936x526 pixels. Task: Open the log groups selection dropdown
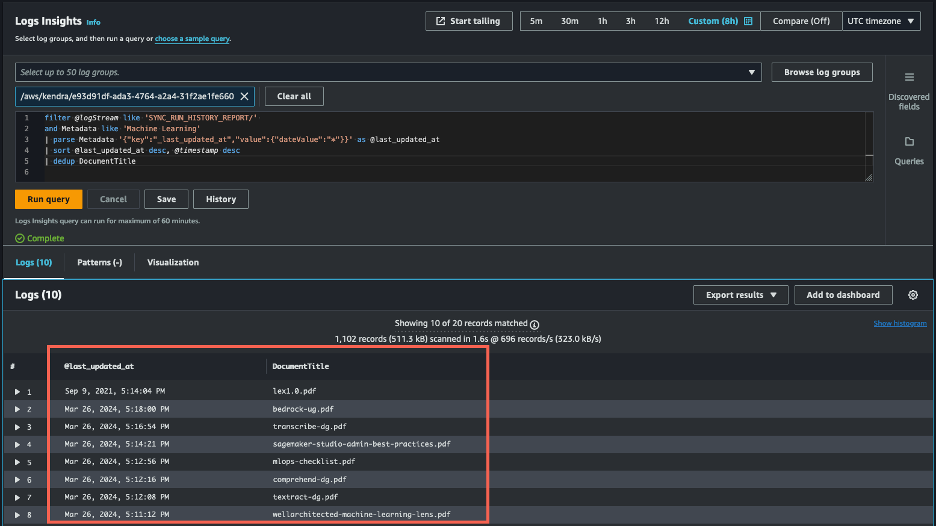point(752,72)
